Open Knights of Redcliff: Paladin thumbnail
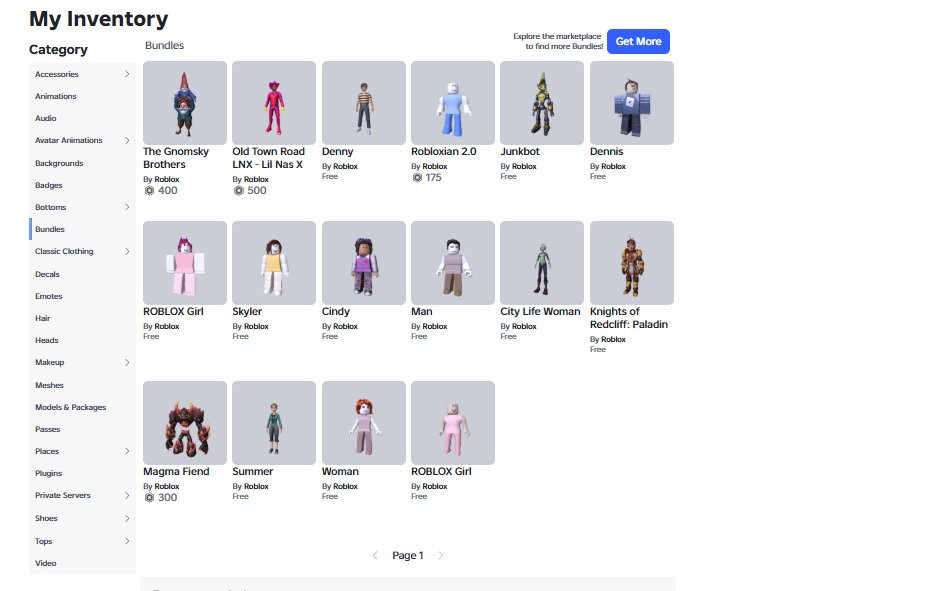925x591 pixels. 631,262
